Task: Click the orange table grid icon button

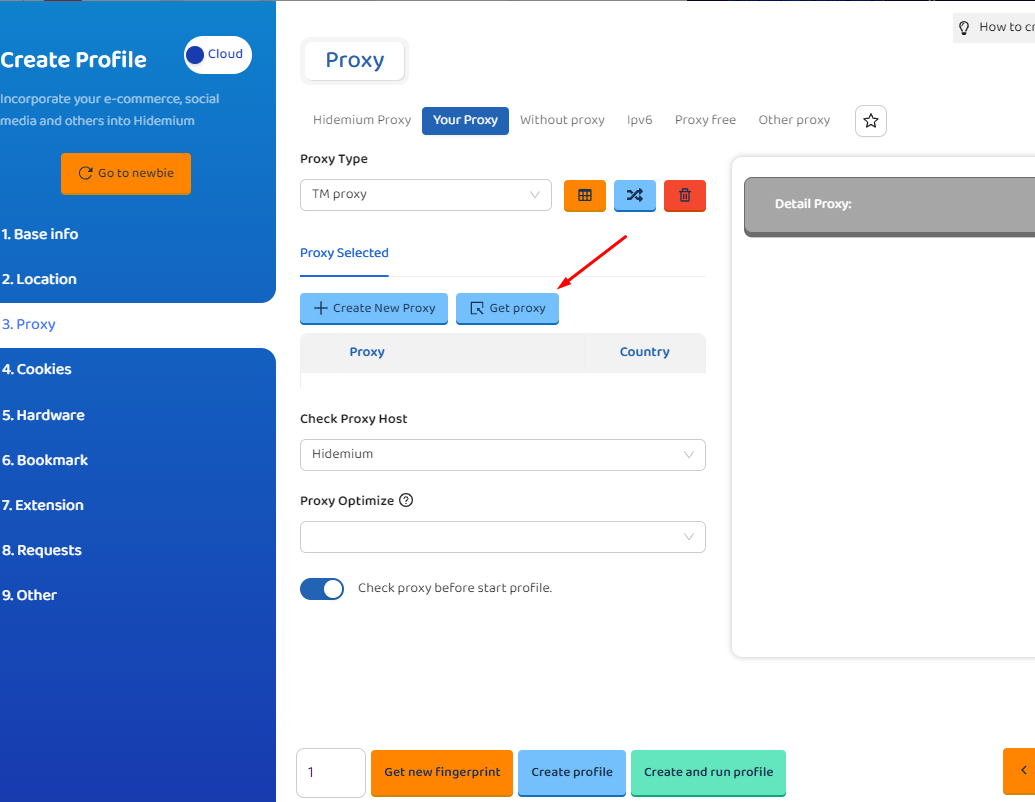Action: pyautogui.click(x=585, y=195)
